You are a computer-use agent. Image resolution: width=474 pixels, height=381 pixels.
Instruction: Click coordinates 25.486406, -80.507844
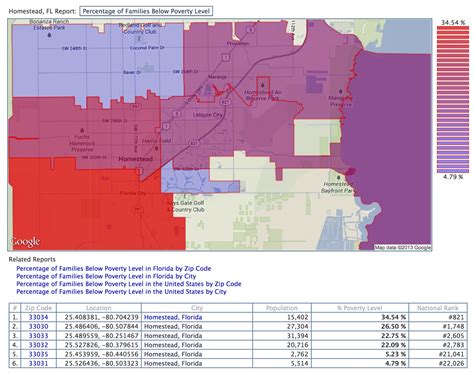click(101, 326)
